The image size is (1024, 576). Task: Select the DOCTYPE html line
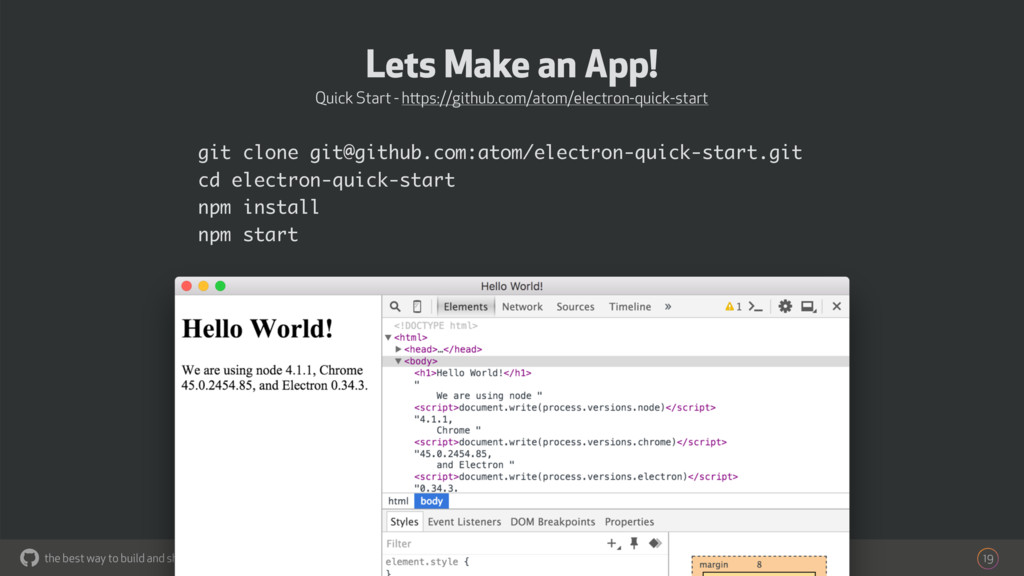pos(435,325)
